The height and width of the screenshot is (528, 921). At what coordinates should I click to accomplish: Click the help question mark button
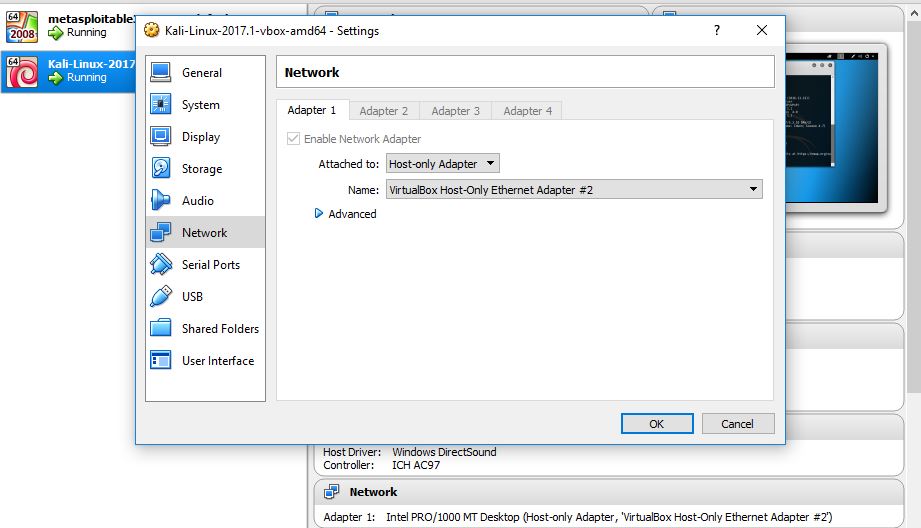[717, 30]
